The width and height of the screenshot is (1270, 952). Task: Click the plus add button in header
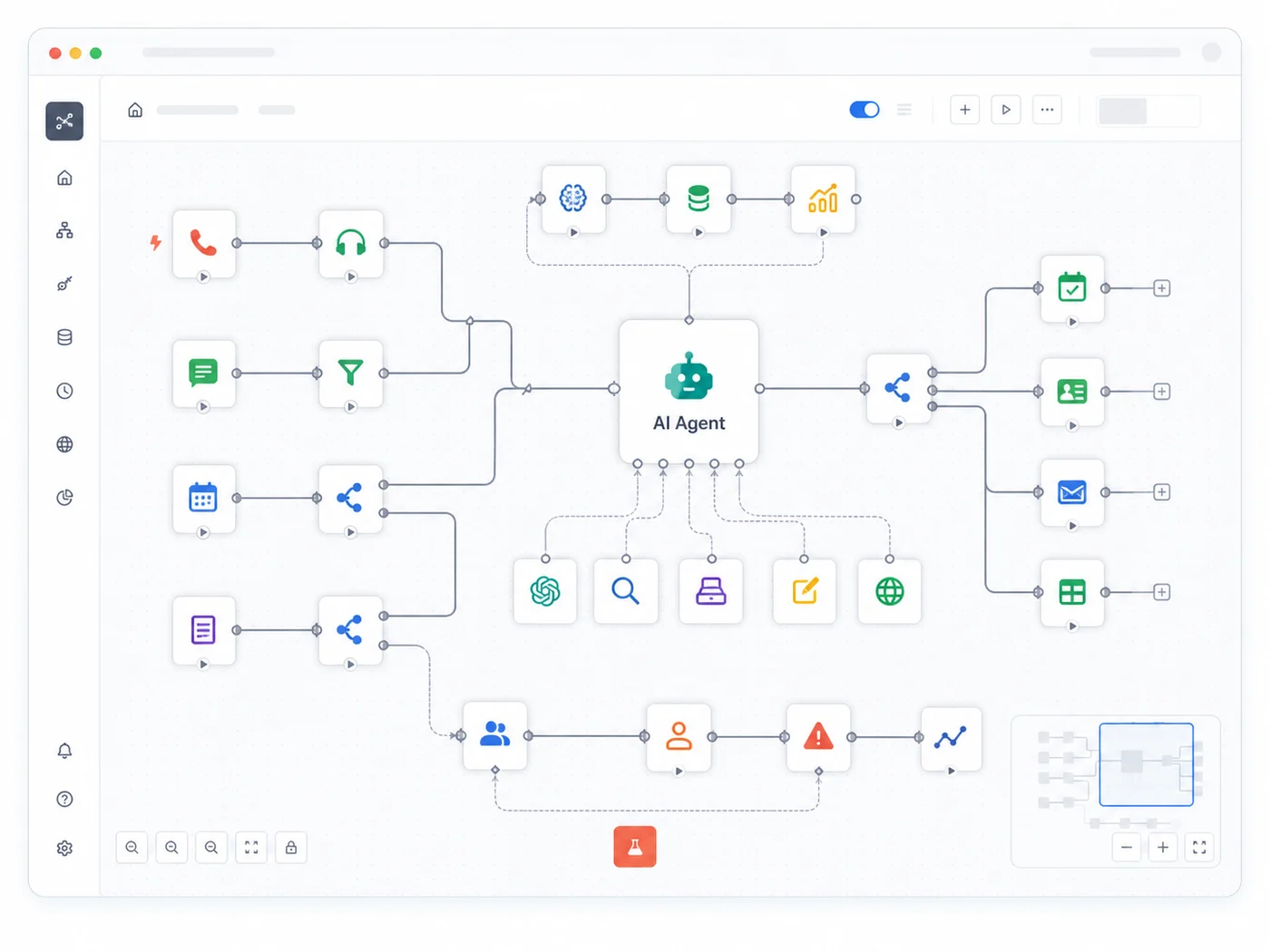pos(965,110)
